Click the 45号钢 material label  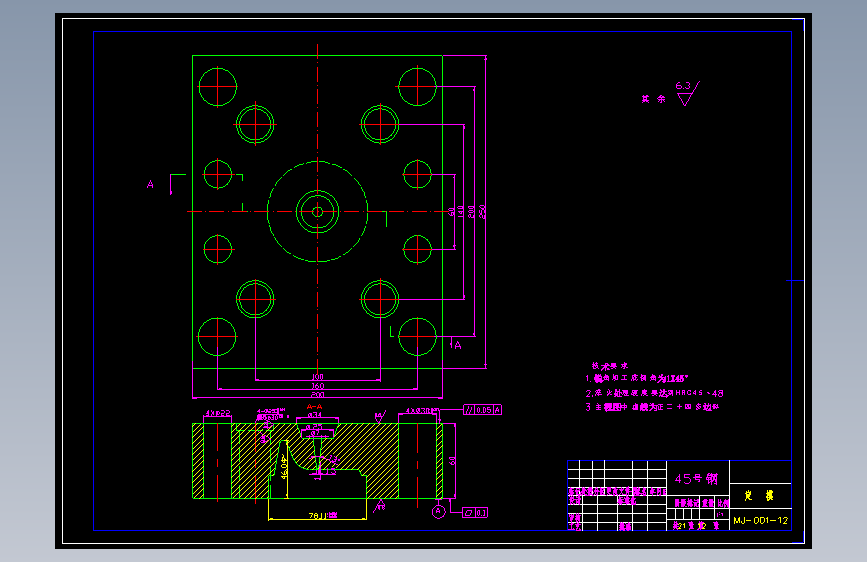pyautogui.click(x=696, y=478)
